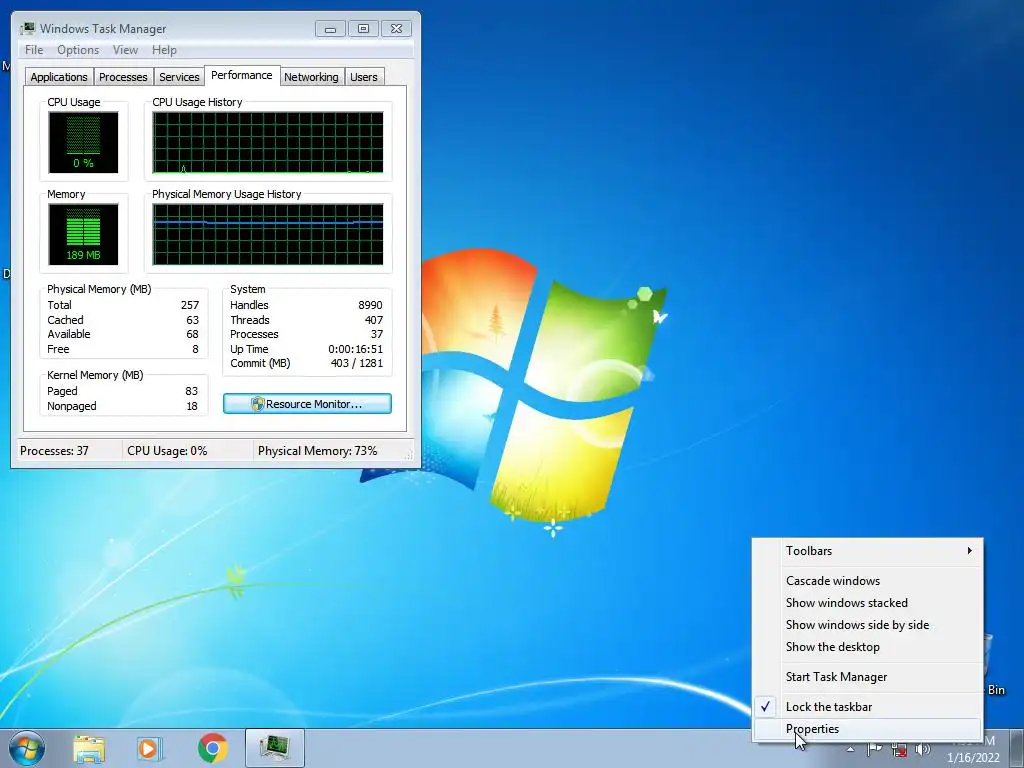Switch to the Applications tab

coord(59,77)
